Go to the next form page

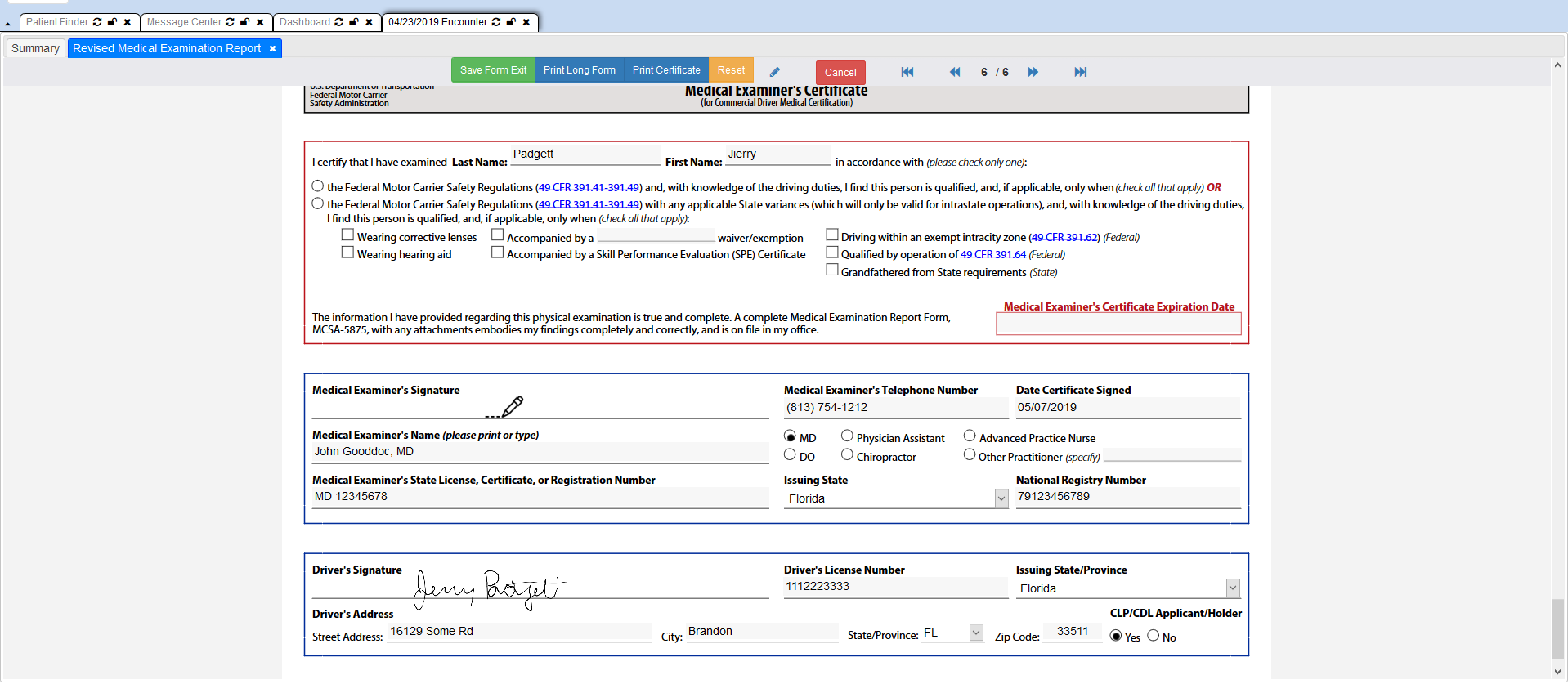click(1033, 72)
